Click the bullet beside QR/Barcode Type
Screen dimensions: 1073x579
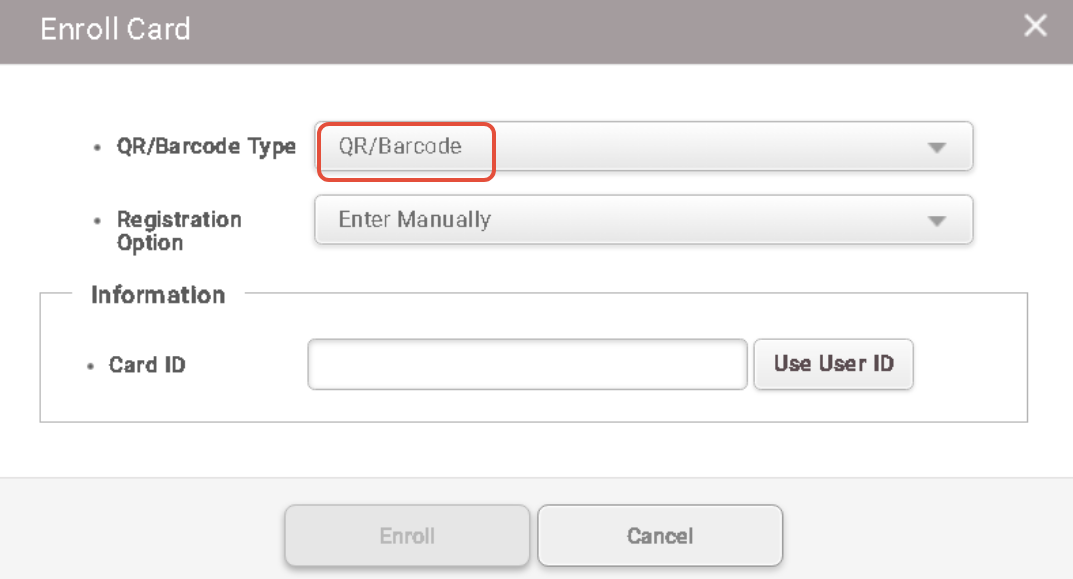point(97,148)
